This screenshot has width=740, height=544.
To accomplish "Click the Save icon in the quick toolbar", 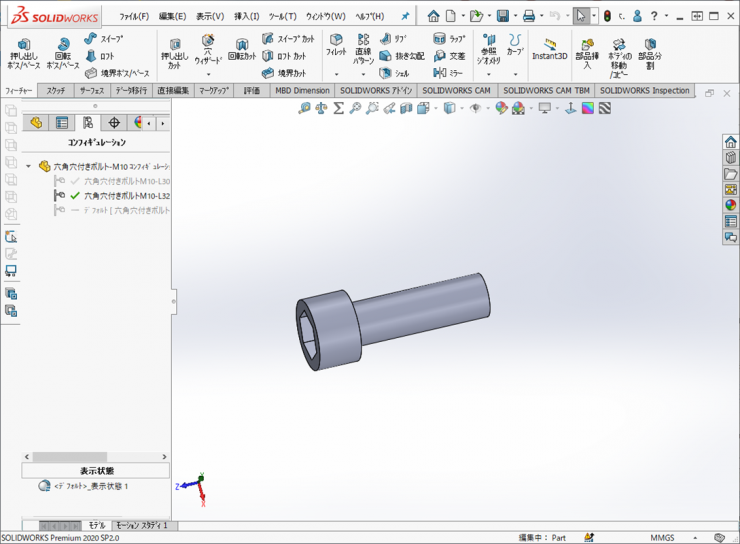I will point(503,16).
